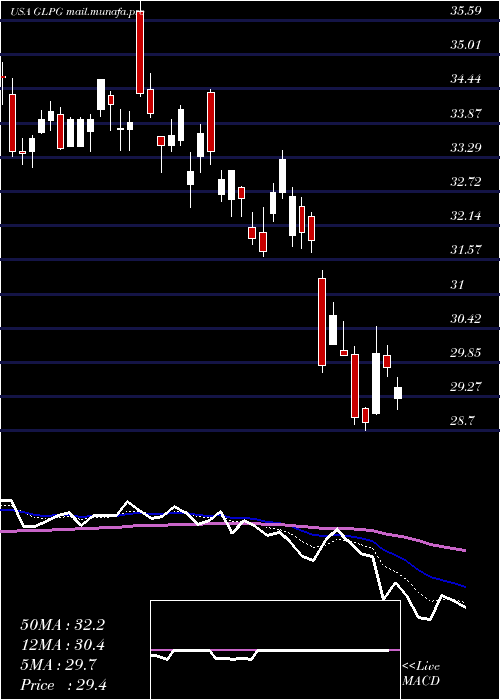Click the <<Live MACD label
The image size is (500, 700).
click(421, 674)
